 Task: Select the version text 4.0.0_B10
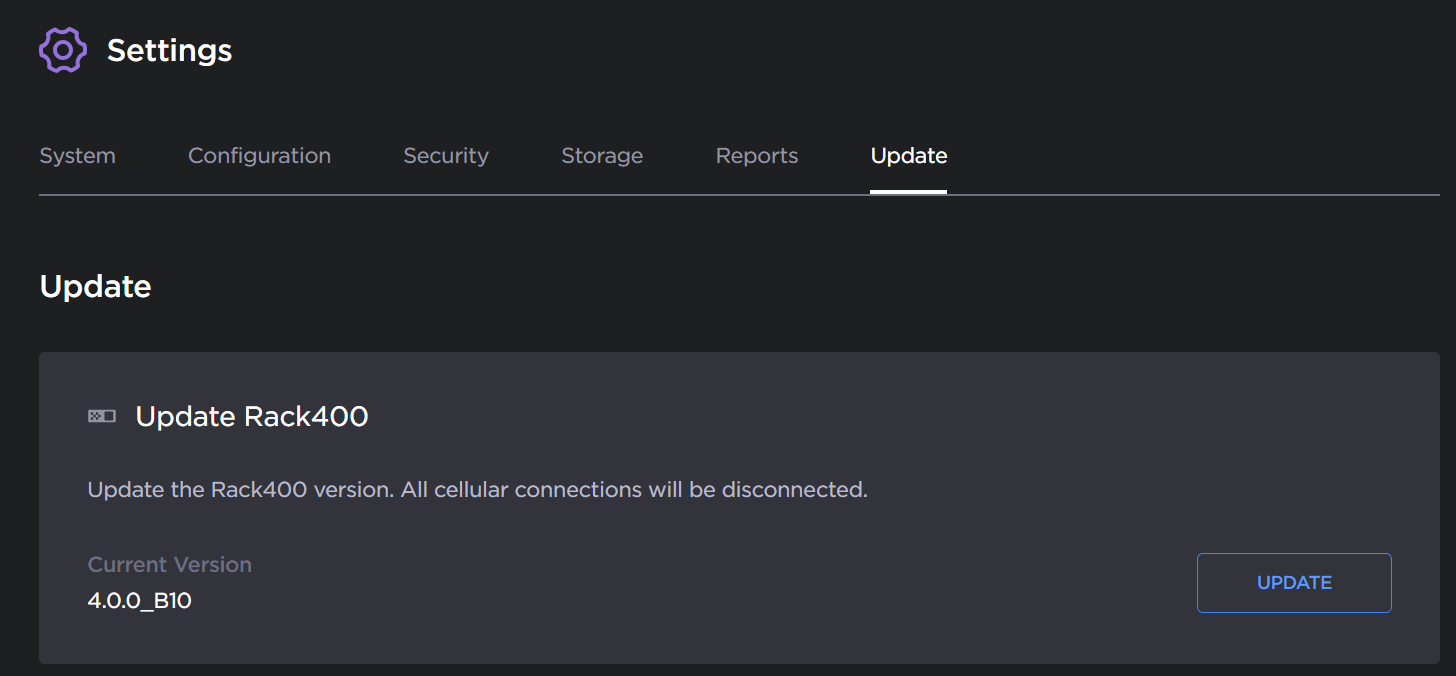tap(138, 600)
